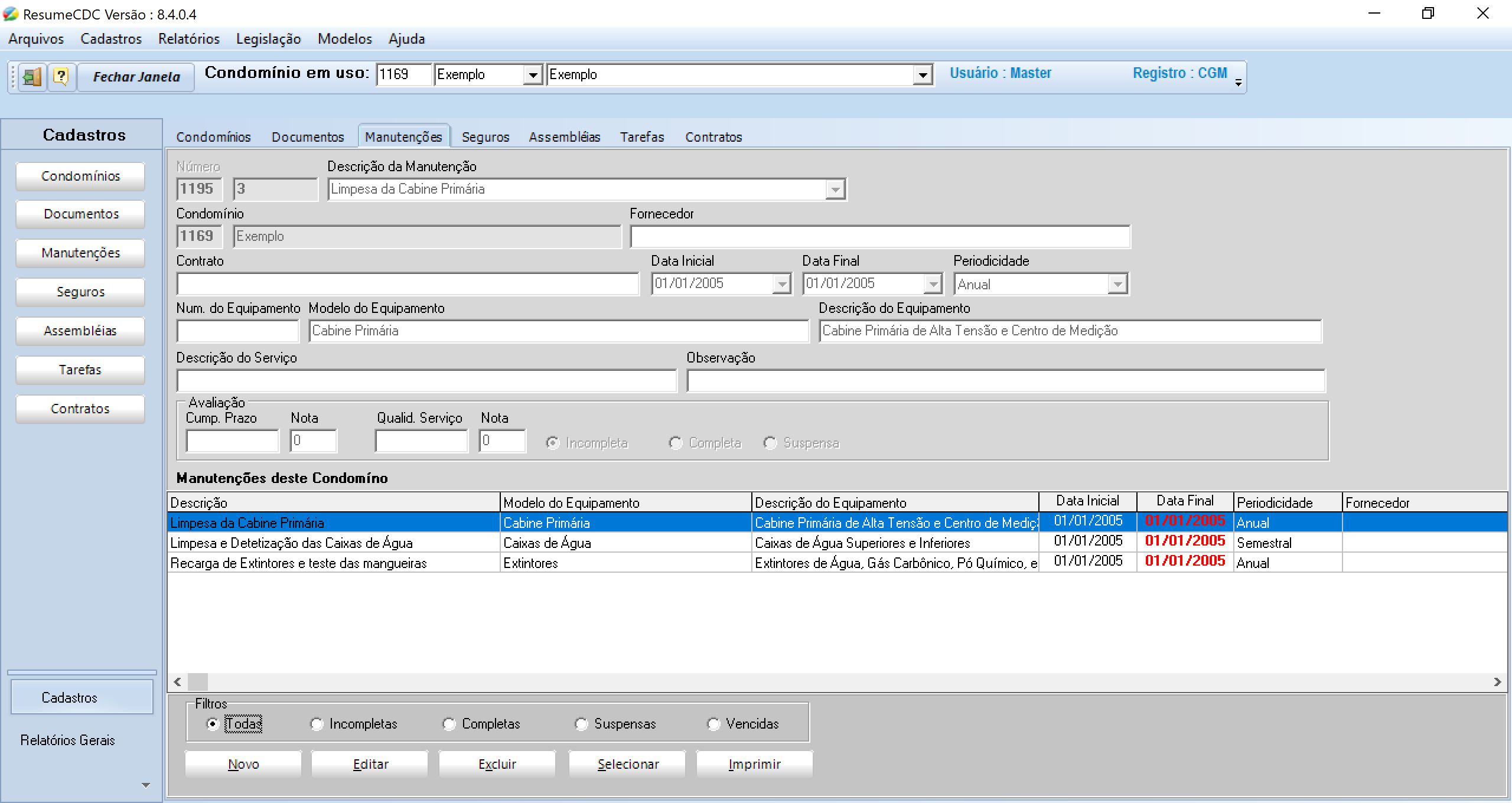Select the Vencidas filter radio button
This screenshot has height=803, width=1512.
point(714,724)
